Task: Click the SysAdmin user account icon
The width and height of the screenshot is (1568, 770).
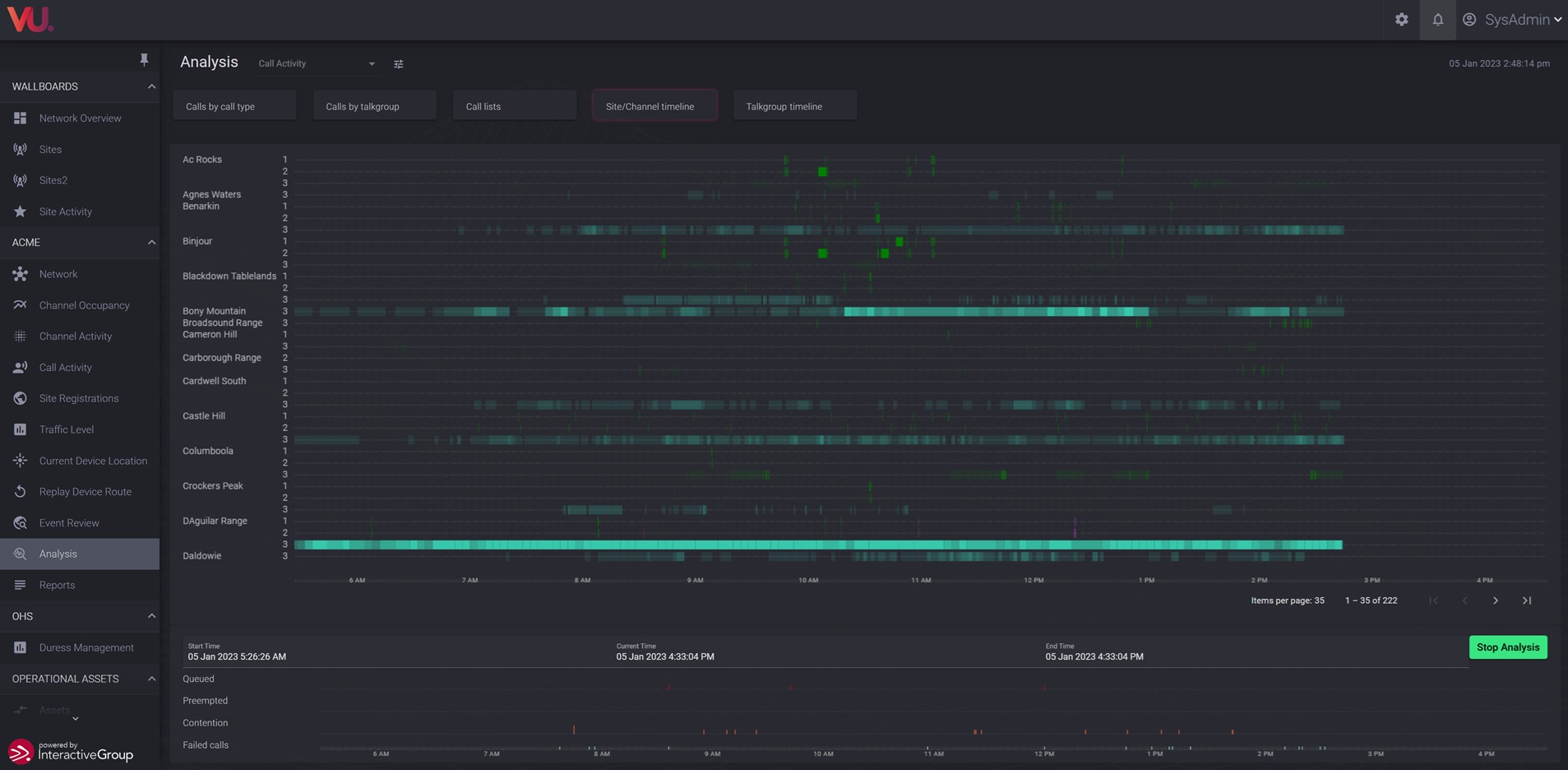Action: tap(1469, 20)
